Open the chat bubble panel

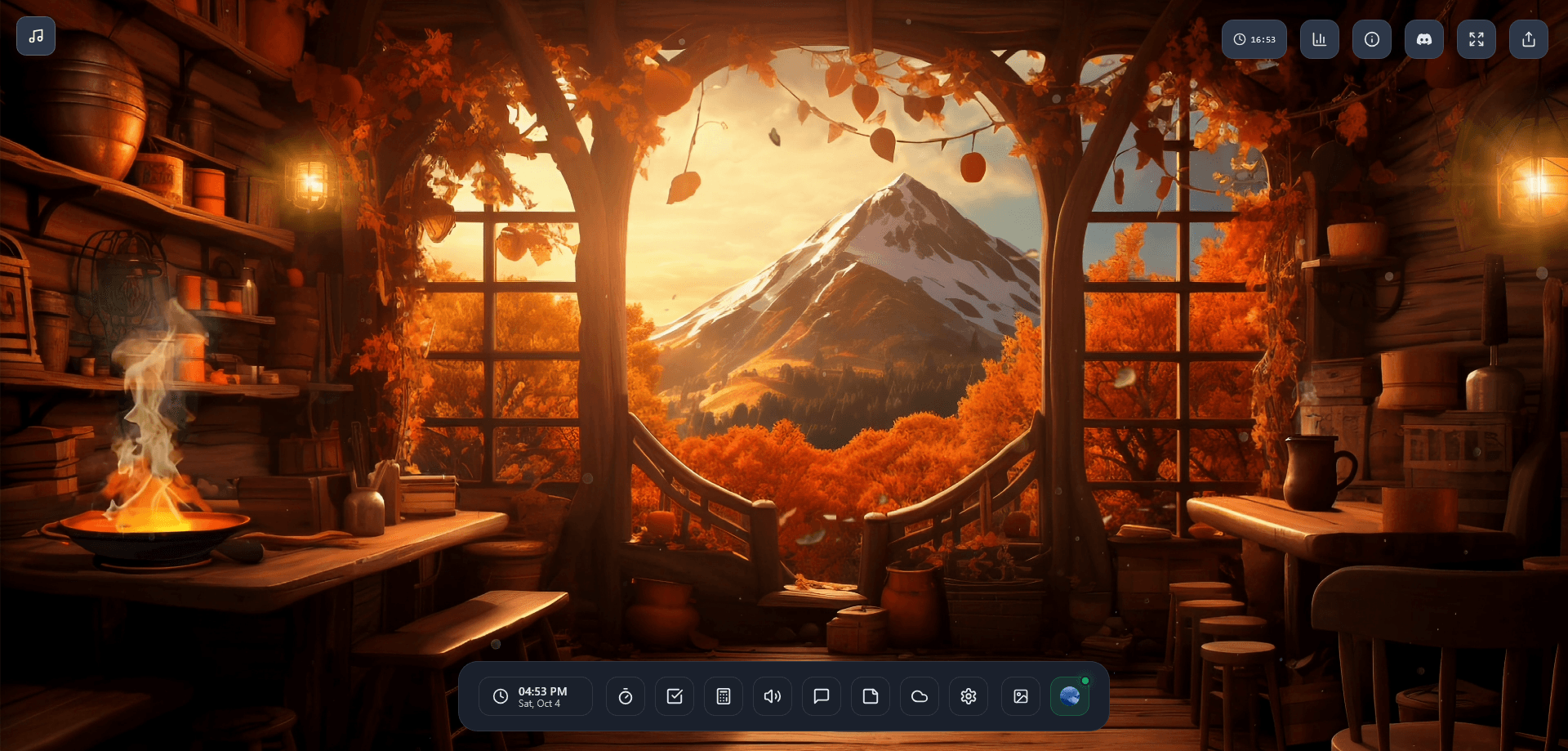[821, 696]
